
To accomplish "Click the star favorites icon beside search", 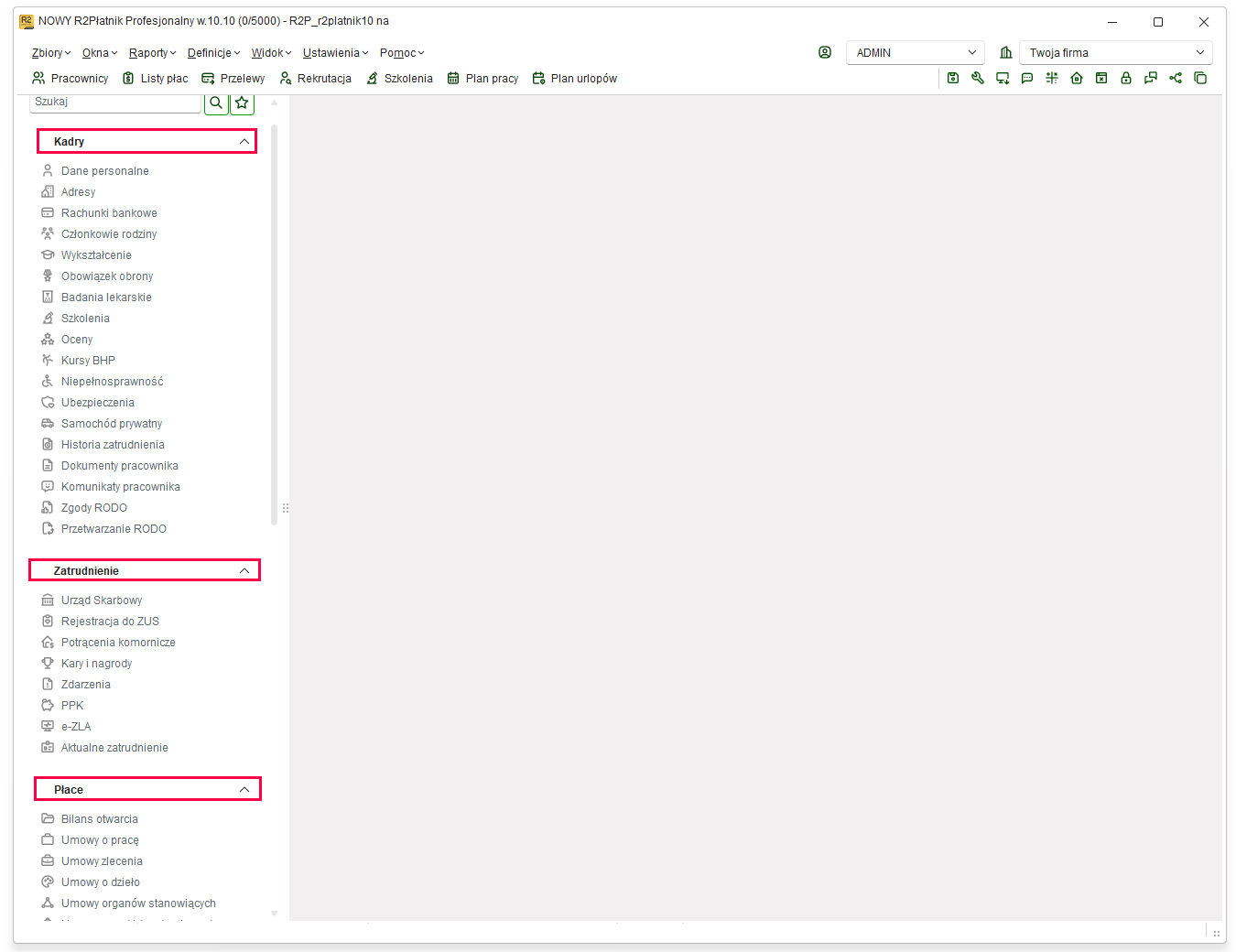I will tap(242, 103).
